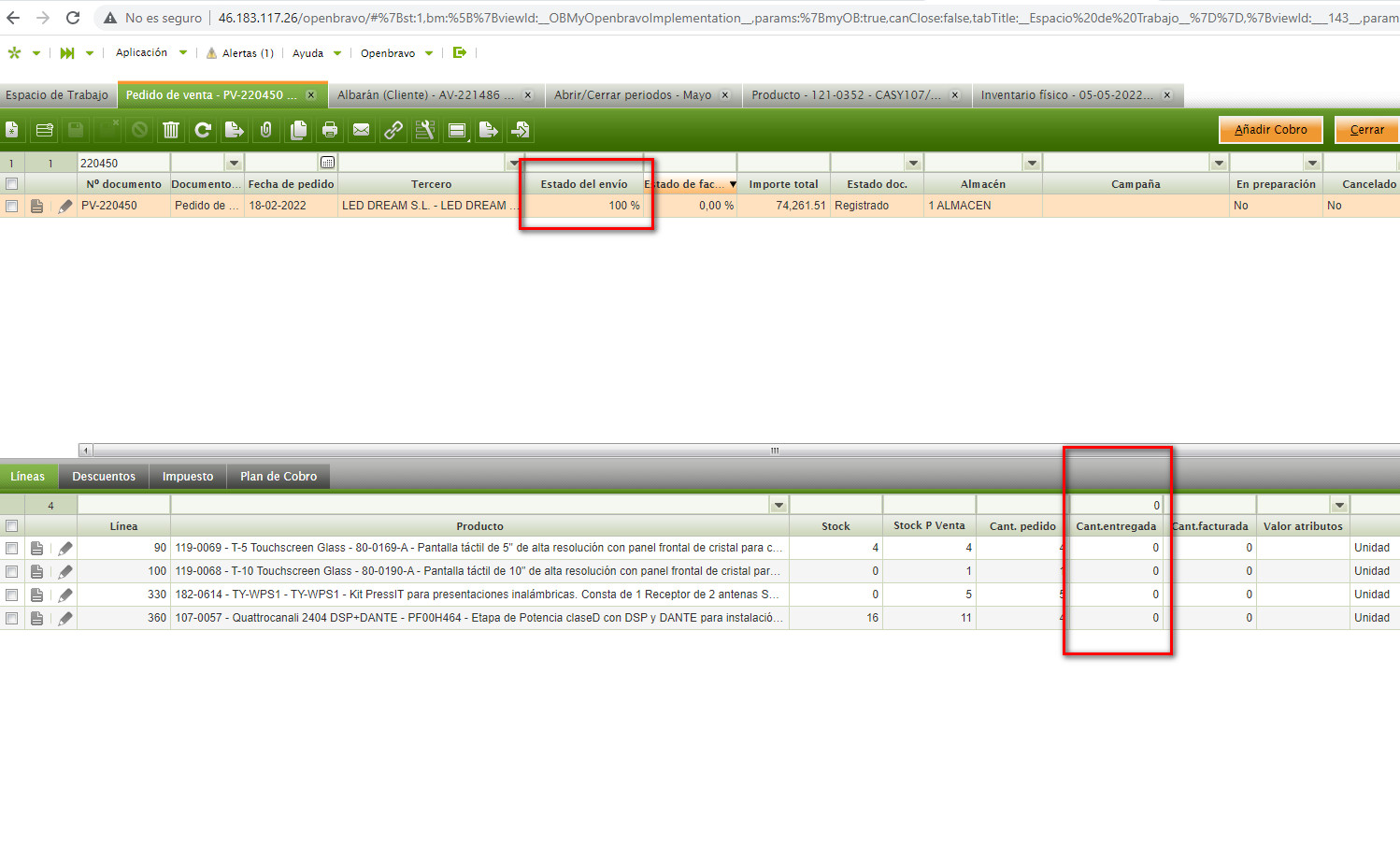Tick the checkbox for order PV-220450

tap(12, 206)
